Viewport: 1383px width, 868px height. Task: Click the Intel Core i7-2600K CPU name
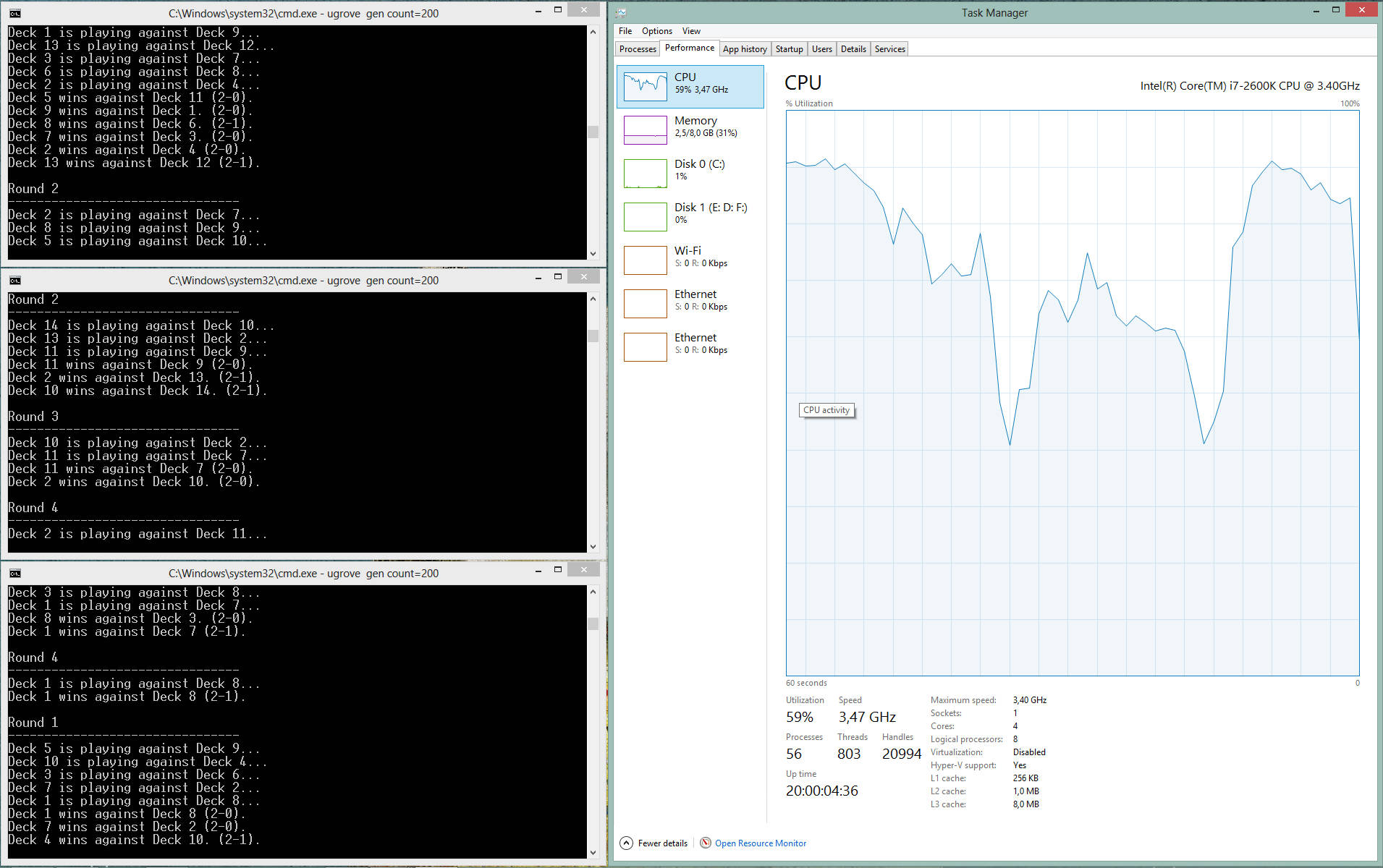click(x=1250, y=85)
